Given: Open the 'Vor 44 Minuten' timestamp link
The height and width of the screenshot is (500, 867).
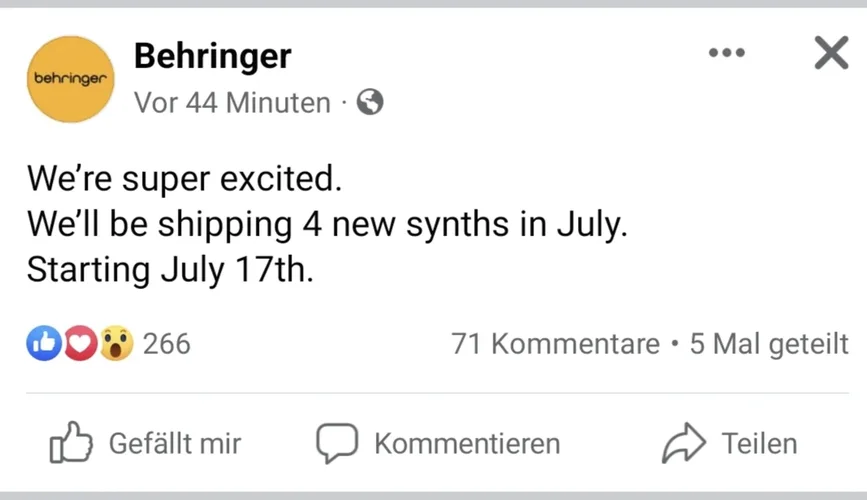Looking at the screenshot, I should [x=232, y=102].
